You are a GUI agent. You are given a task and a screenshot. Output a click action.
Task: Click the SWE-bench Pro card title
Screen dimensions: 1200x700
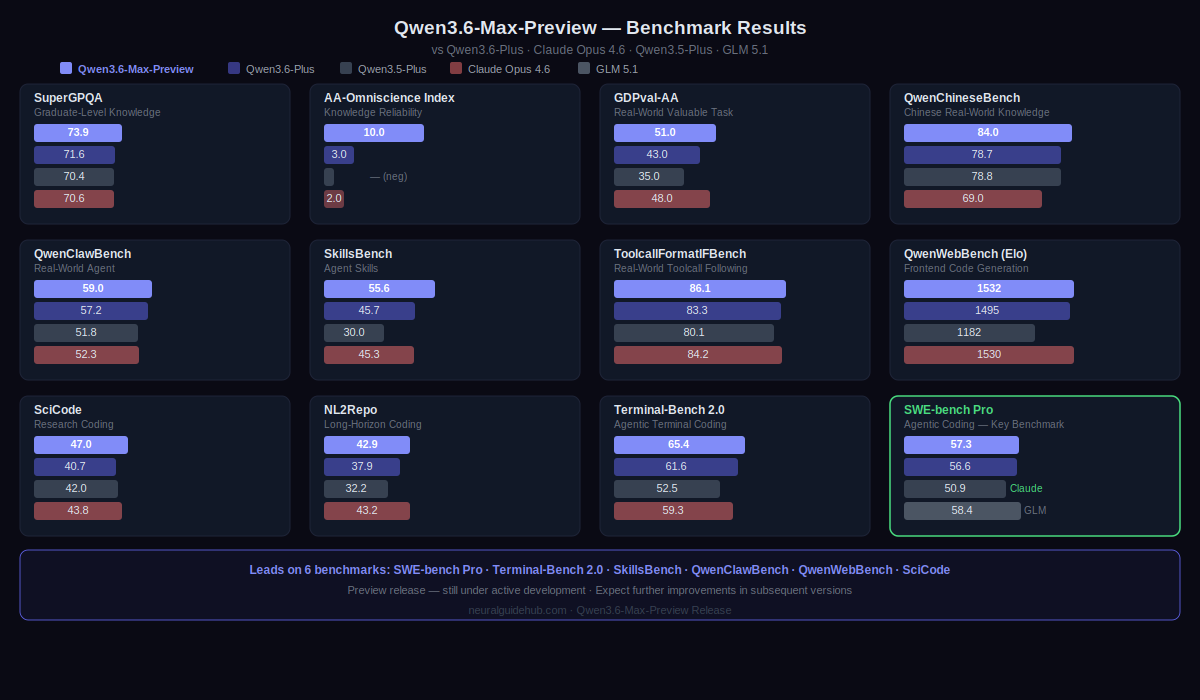[948, 410]
